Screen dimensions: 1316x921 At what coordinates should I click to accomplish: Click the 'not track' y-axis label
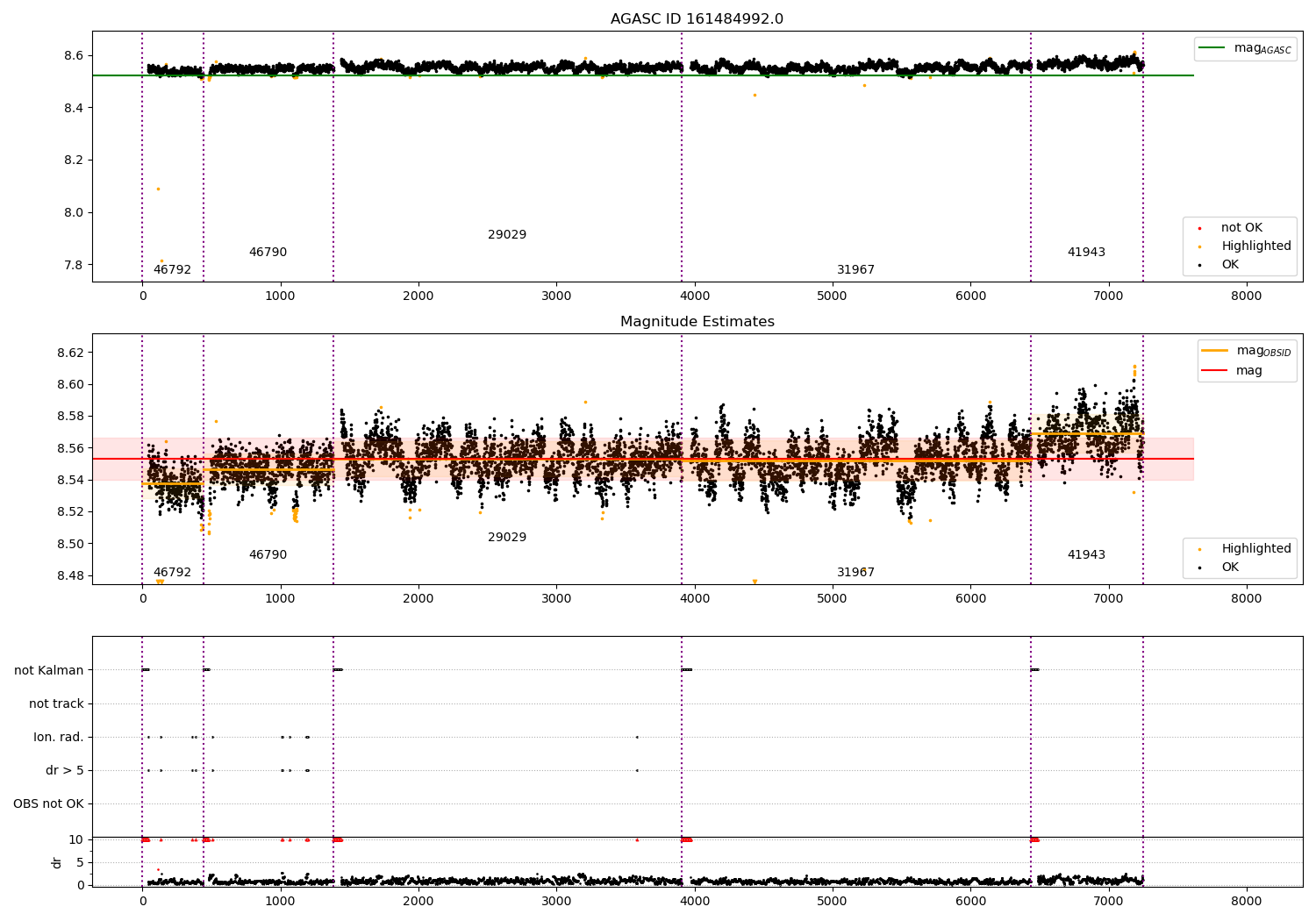56,704
